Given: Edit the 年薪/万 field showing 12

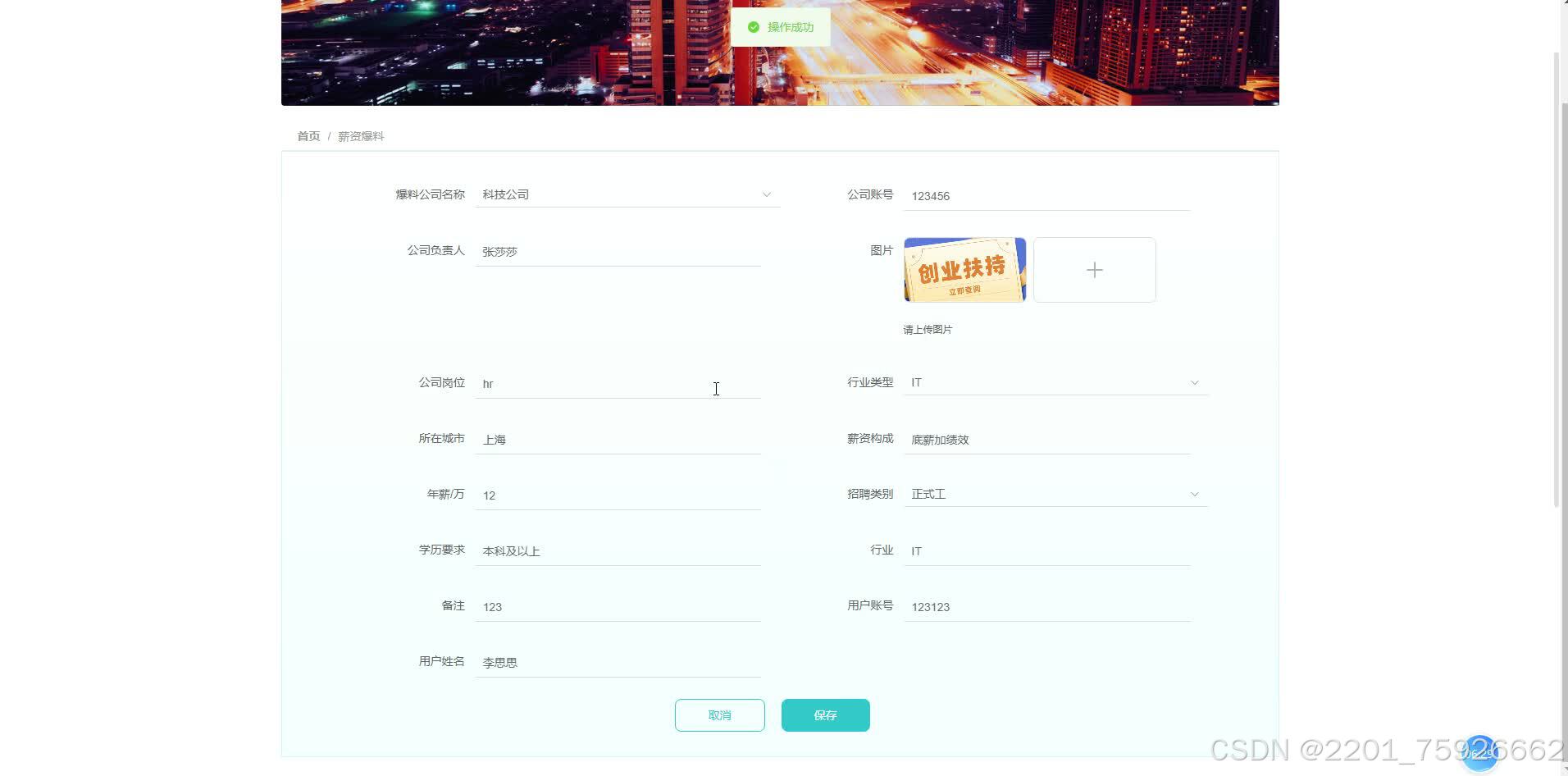Looking at the screenshot, I should [x=618, y=495].
